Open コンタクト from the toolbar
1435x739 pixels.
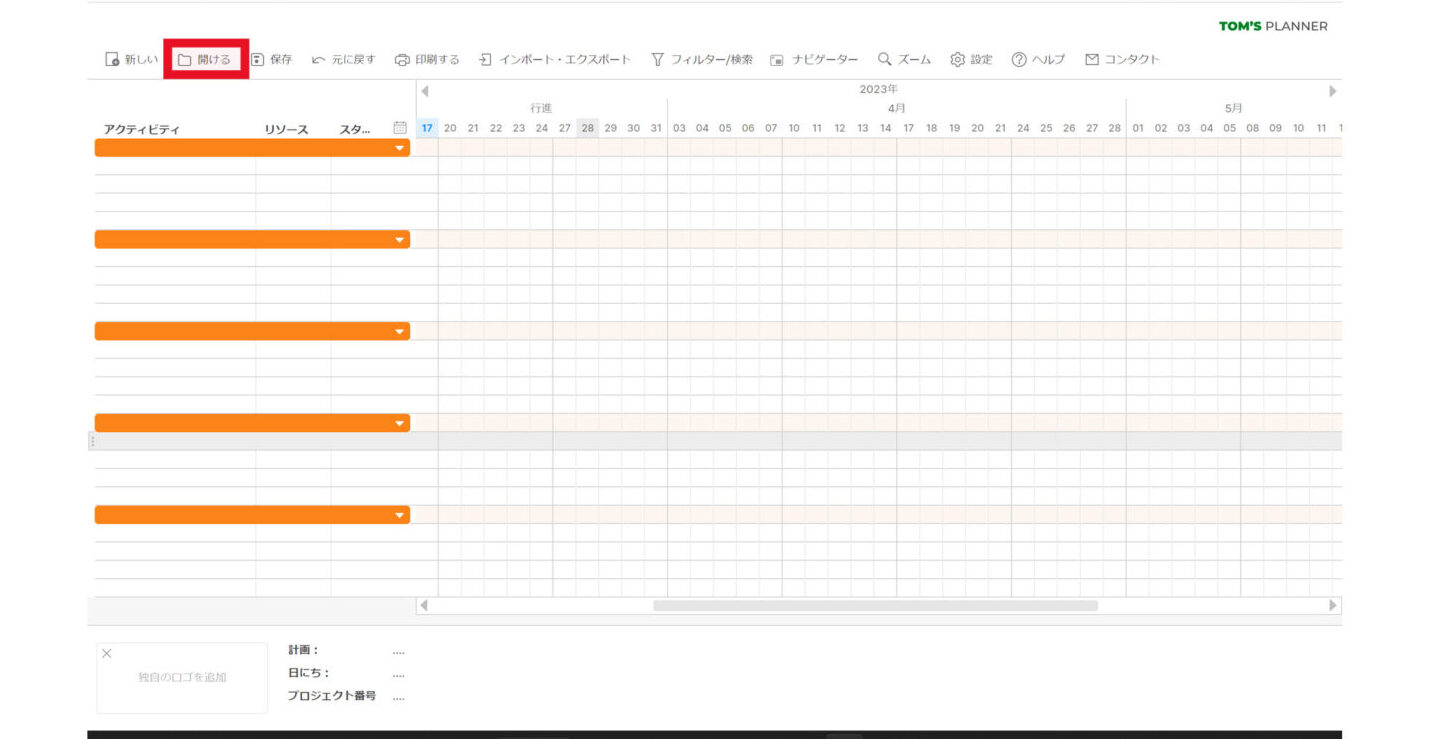1121,58
